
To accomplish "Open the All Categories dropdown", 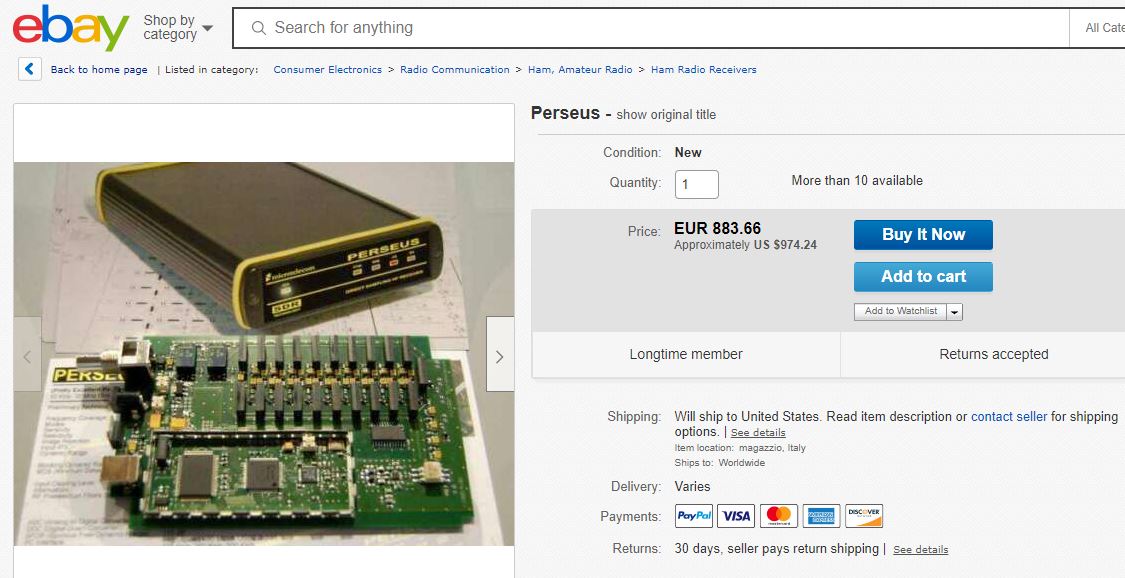I will point(1105,27).
